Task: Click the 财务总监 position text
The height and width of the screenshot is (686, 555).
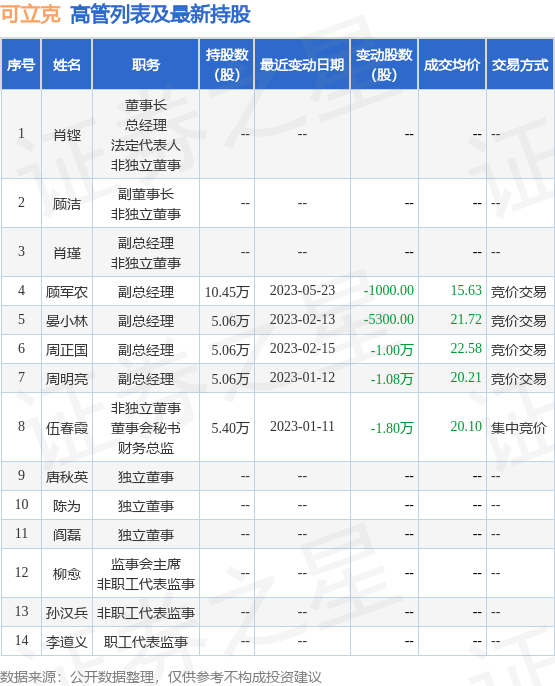Action: tap(146, 448)
